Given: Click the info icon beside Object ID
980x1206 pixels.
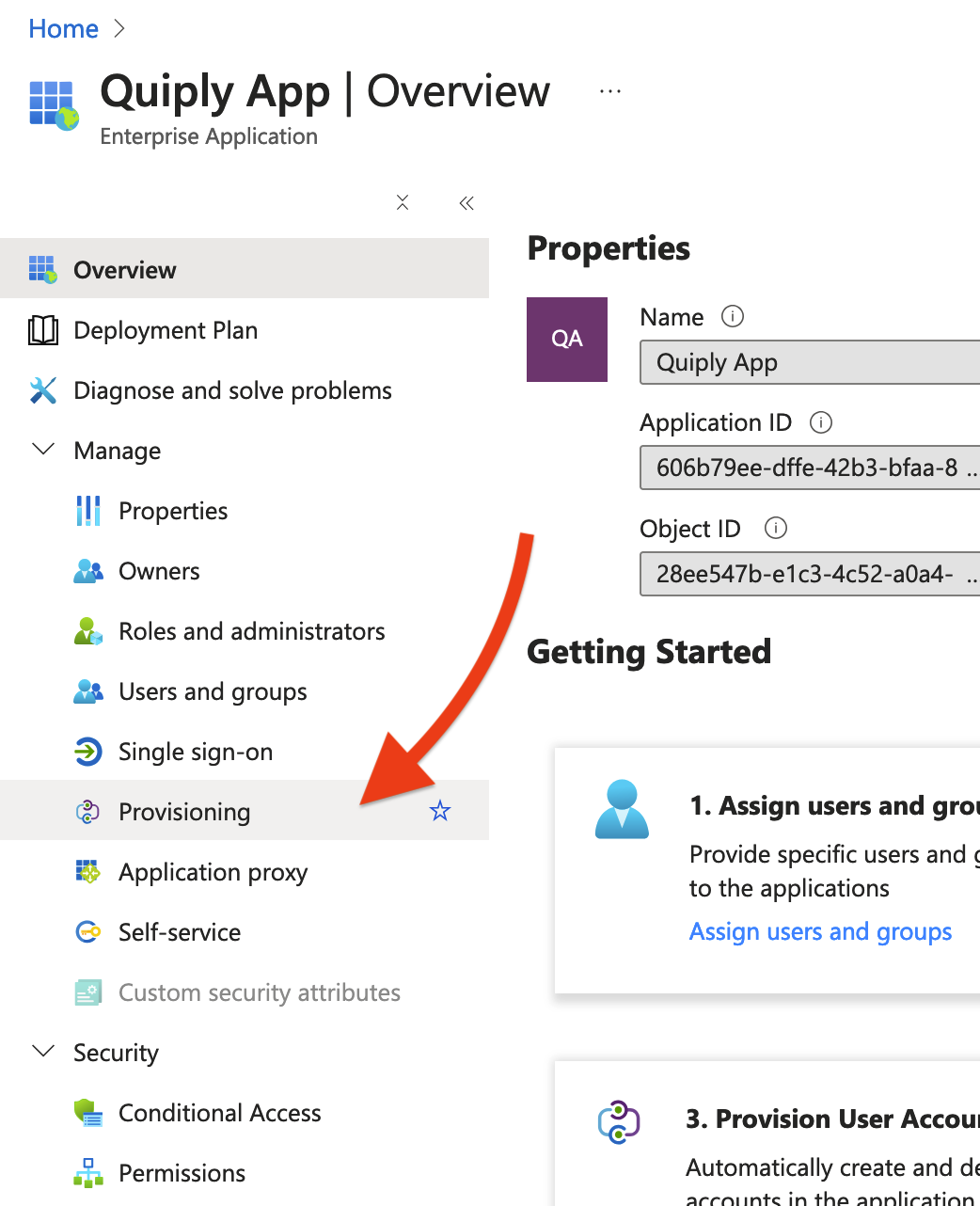Looking at the screenshot, I should click(776, 528).
